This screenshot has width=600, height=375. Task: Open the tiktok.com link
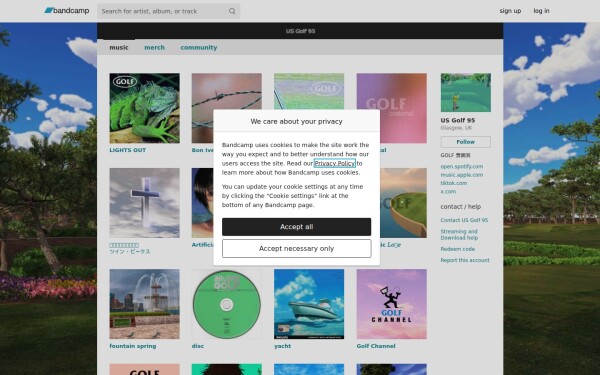click(x=453, y=183)
